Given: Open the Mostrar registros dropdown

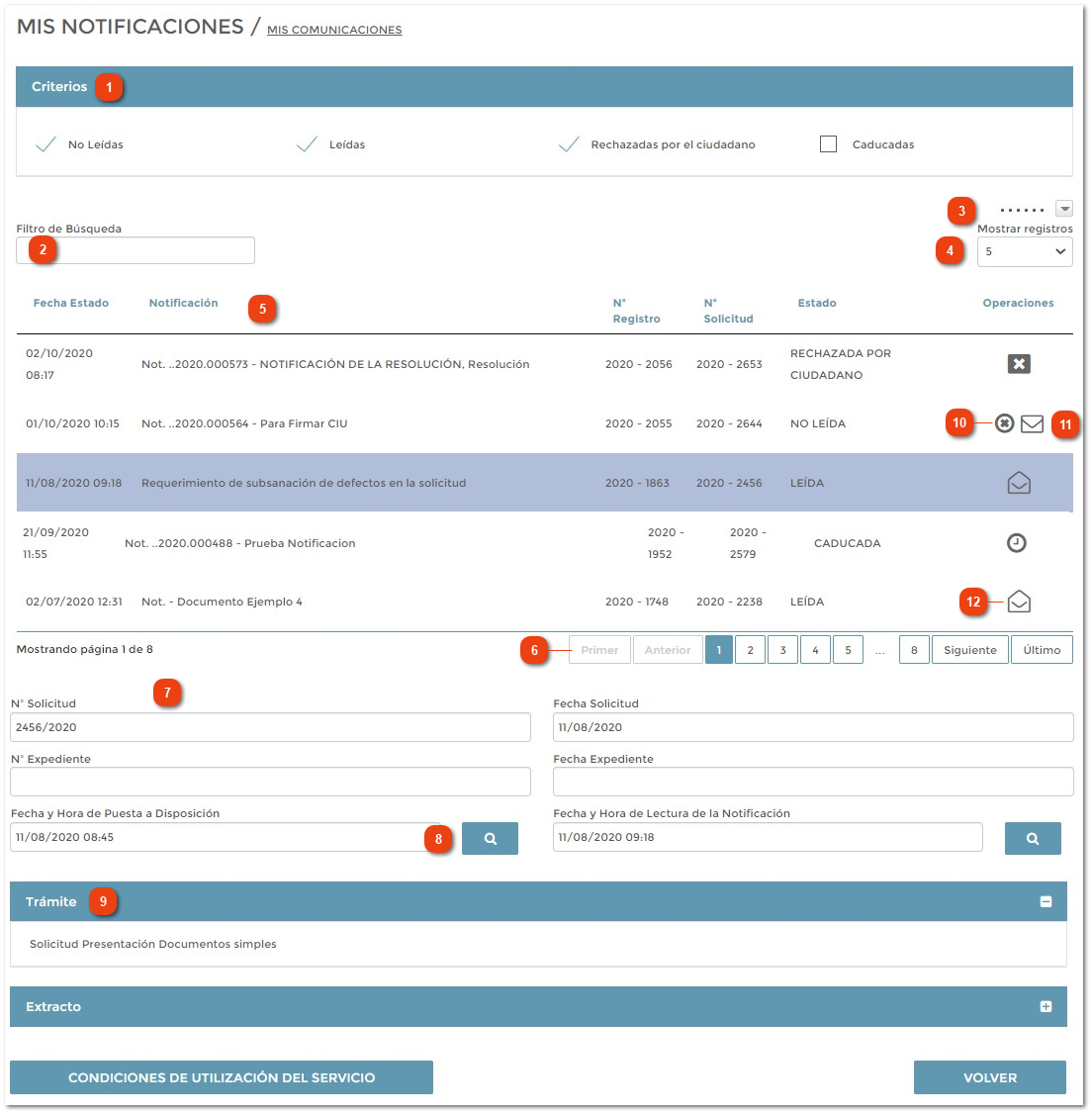Looking at the screenshot, I should 1024,252.
